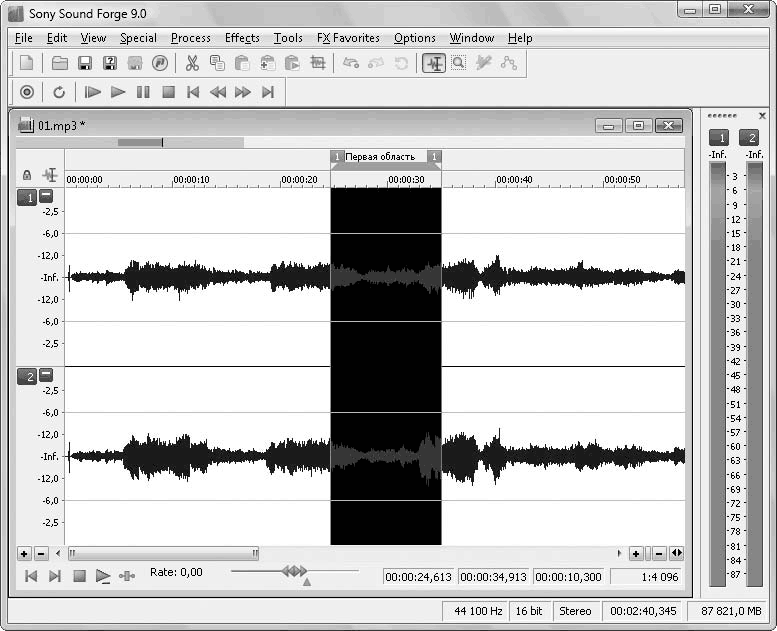This screenshot has width=777, height=631.
Task: Open the FX Favorites menu
Action: [348, 38]
